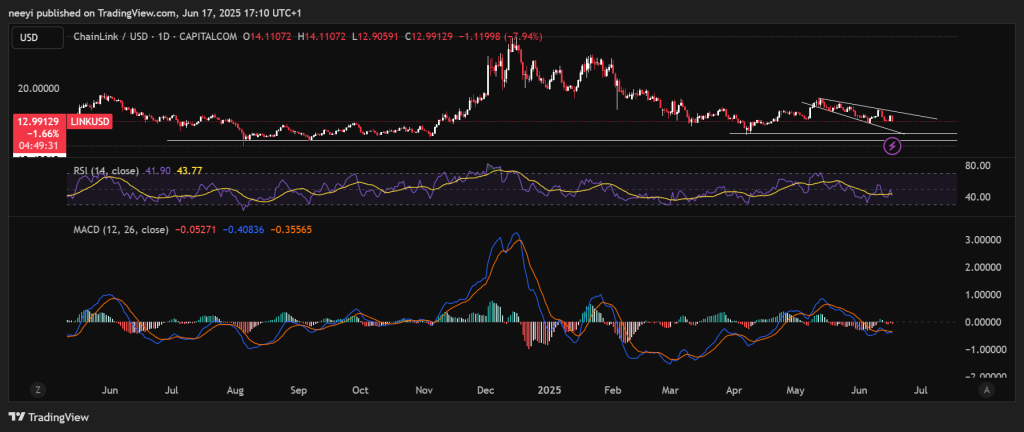Click the 3.00000 MACD scale label
Screen dimensions: 1024x432
click(983, 241)
